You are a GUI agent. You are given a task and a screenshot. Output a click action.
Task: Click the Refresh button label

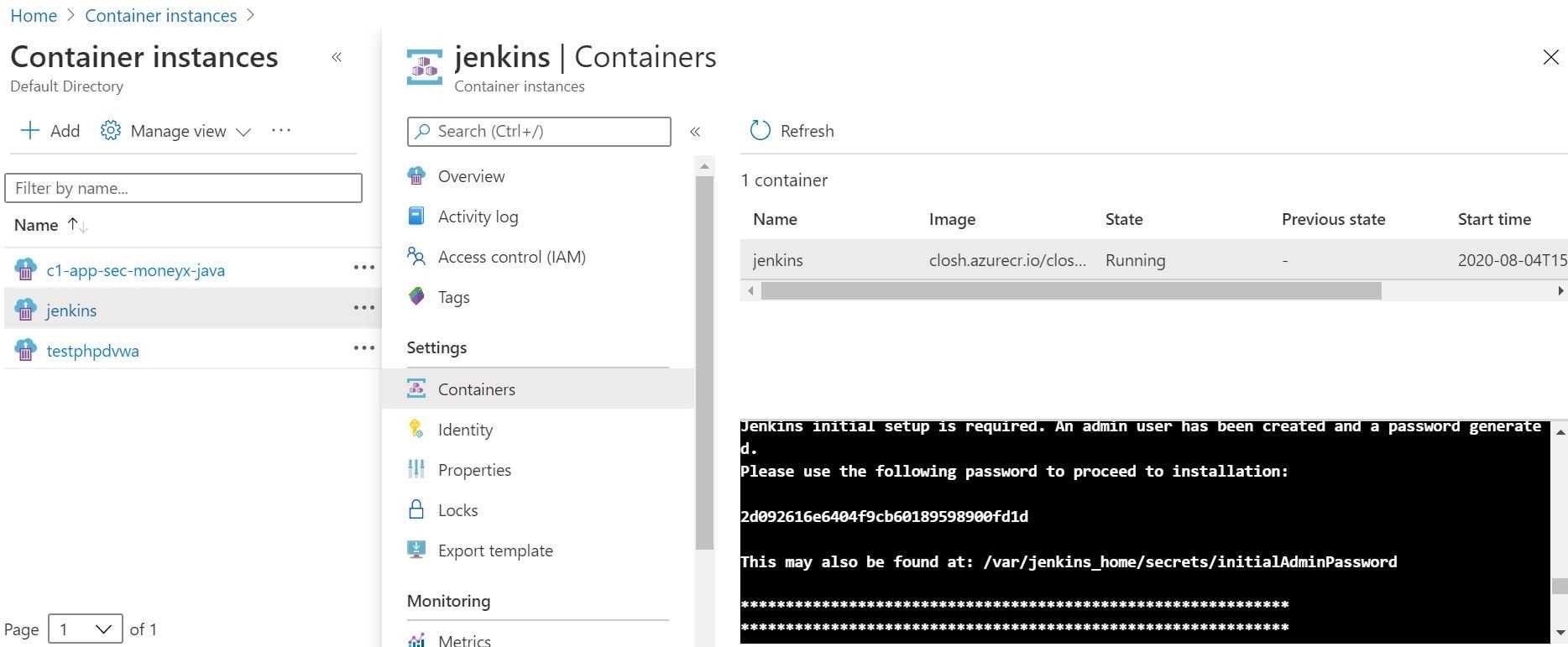tap(807, 131)
